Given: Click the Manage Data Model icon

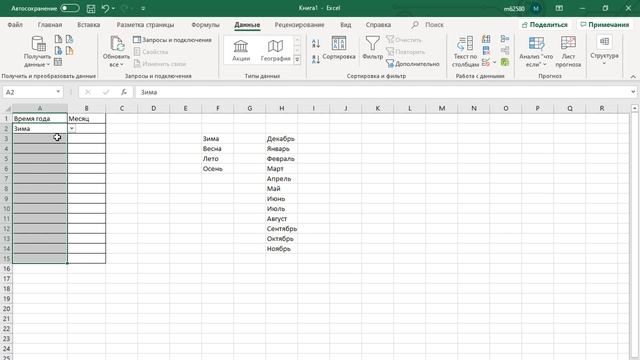Looking at the screenshot, I should click(x=505, y=62).
